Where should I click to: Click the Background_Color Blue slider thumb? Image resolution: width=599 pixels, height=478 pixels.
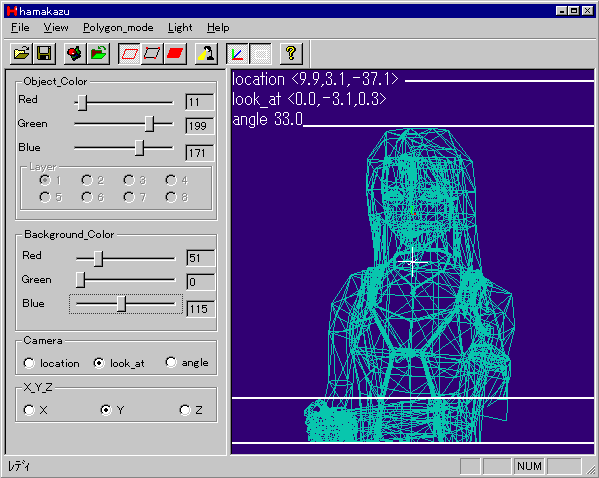click(121, 304)
